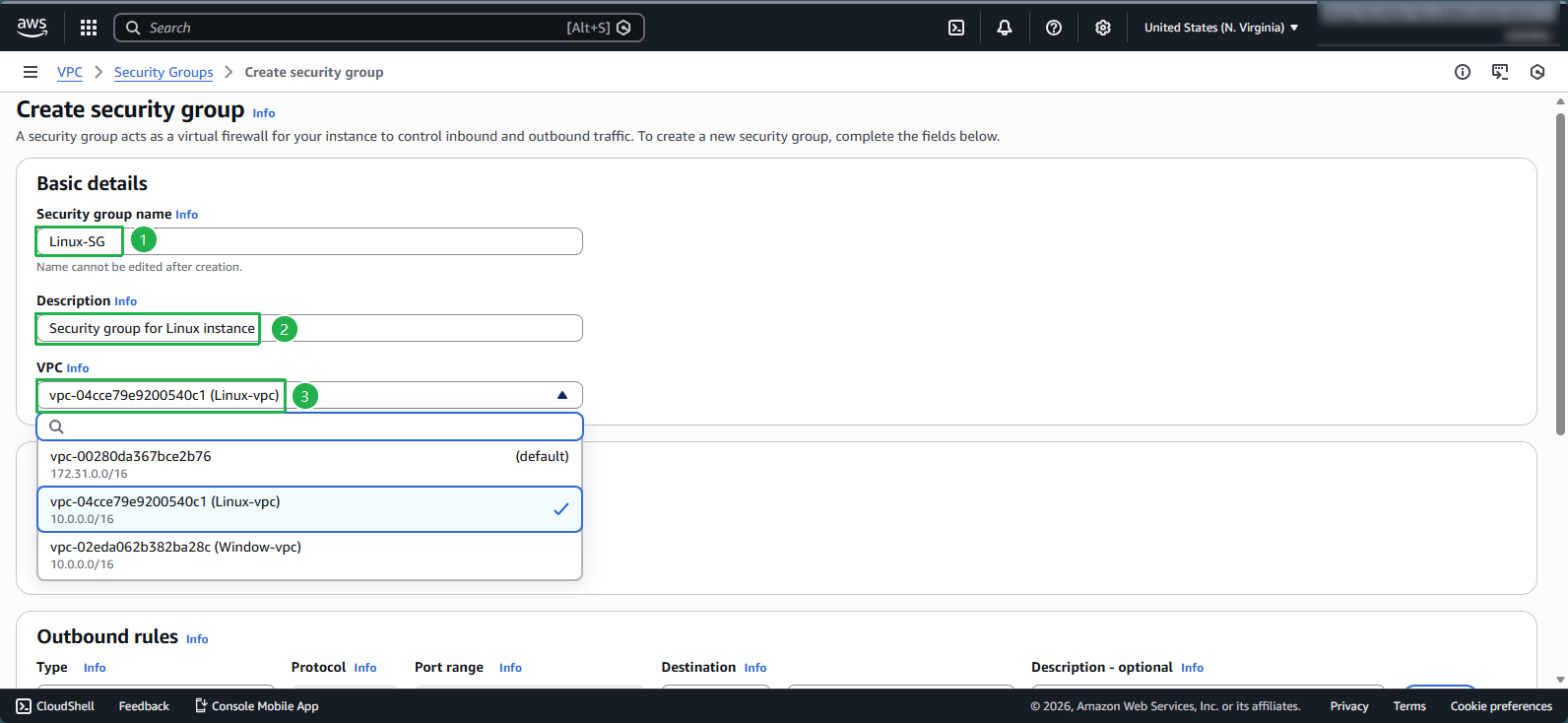Click the Console Mobile App link
1568x723 pixels.
coord(256,706)
